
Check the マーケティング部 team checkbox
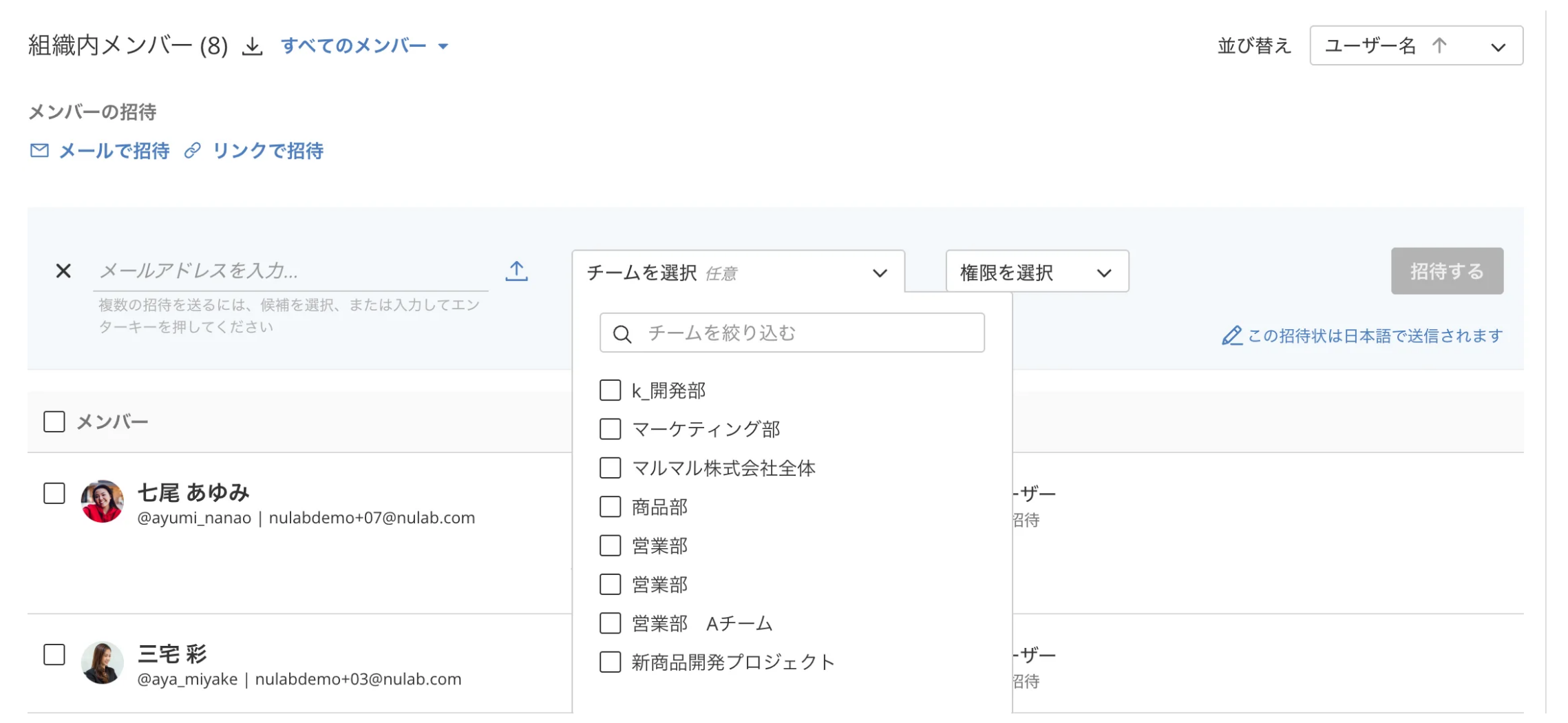(x=610, y=429)
